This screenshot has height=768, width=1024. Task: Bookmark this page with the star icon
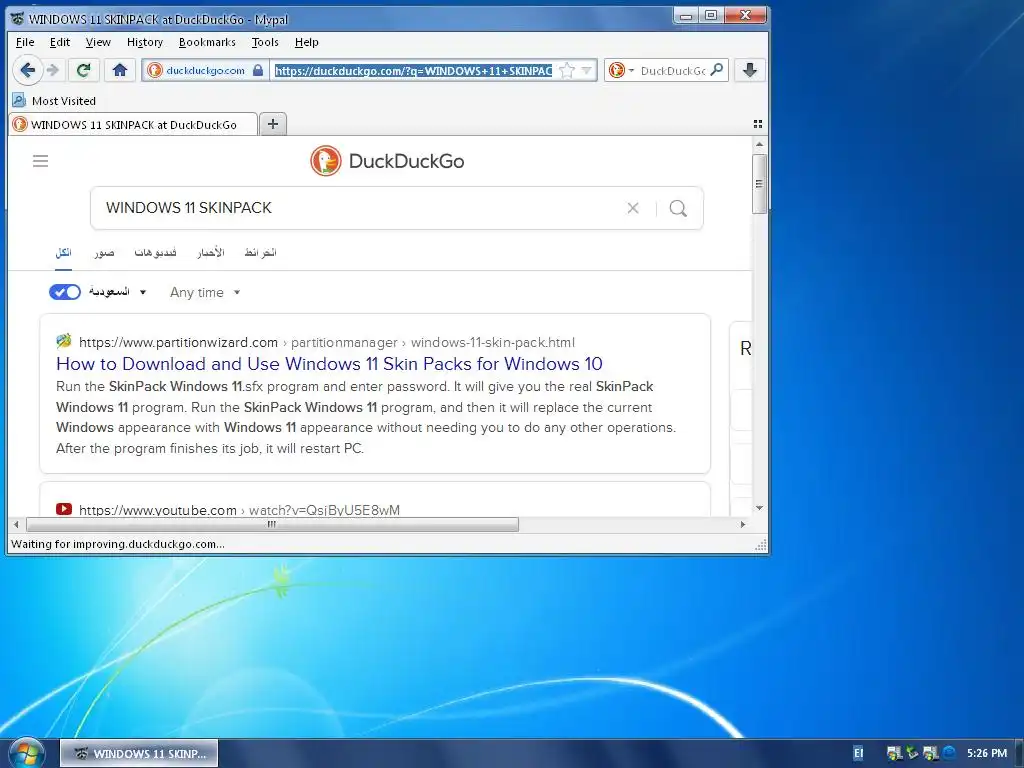[567, 70]
